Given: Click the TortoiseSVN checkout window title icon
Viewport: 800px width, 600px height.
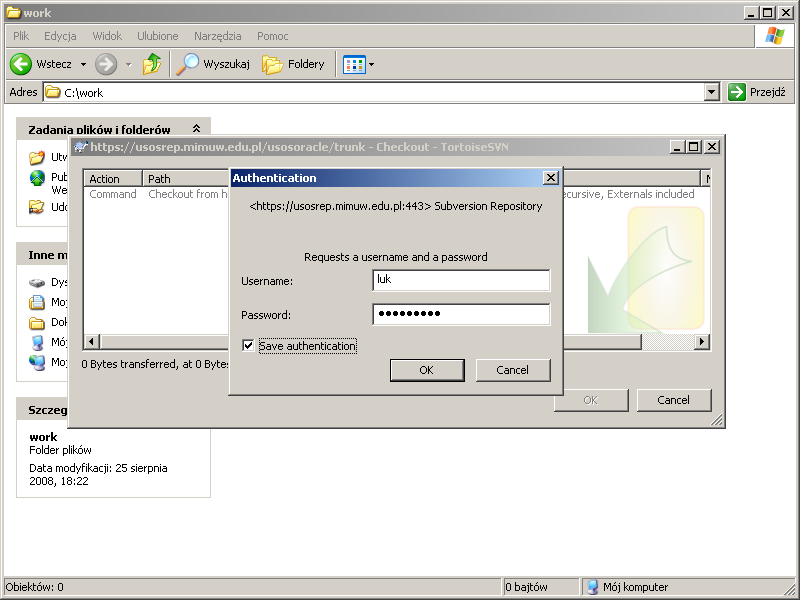Looking at the screenshot, I should pos(81,147).
